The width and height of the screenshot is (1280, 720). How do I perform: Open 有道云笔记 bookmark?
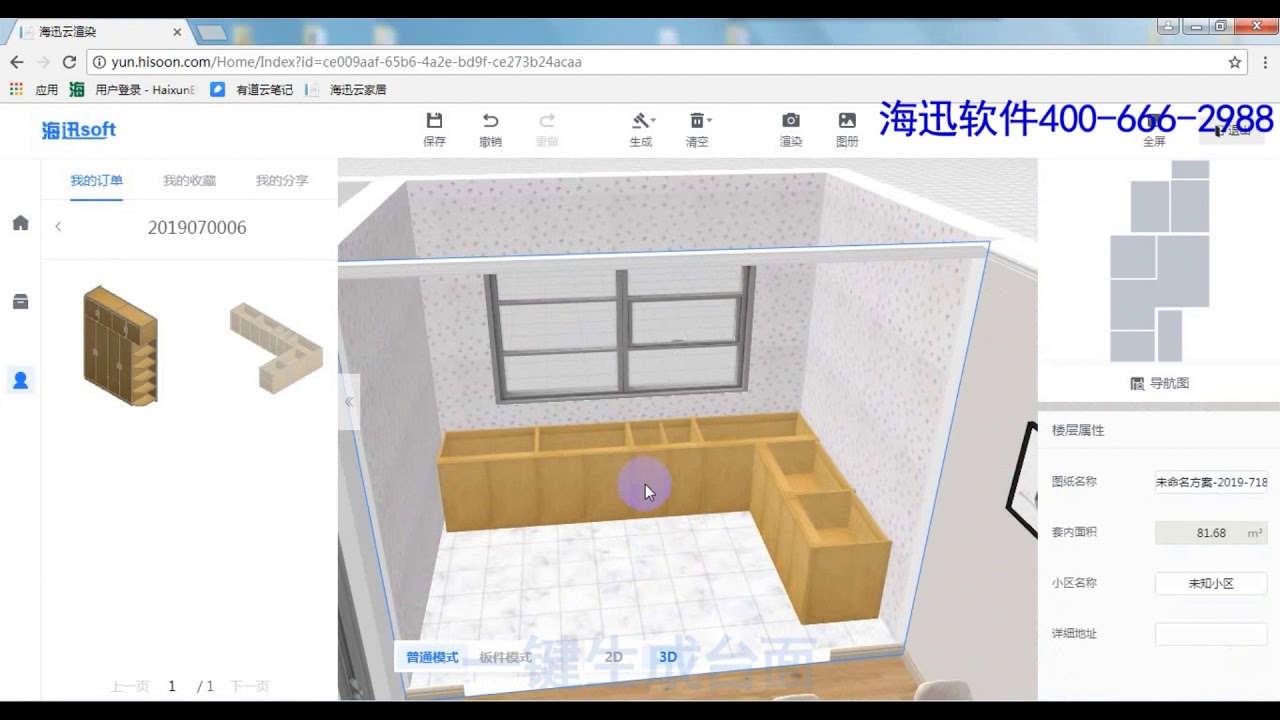tap(253, 89)
